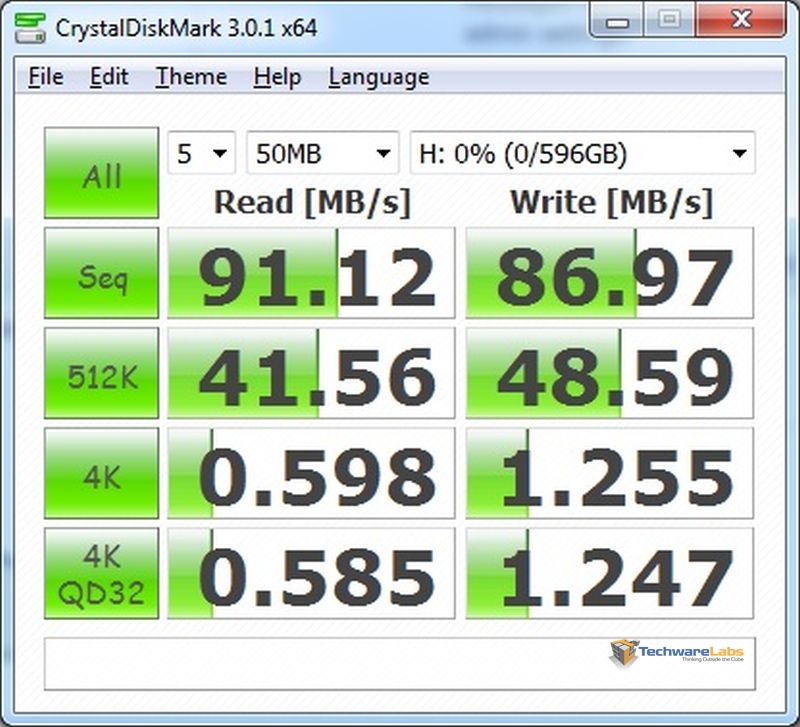800x727 pixels.
Task: Start the Seq sequential test
Action: (102, 273)
